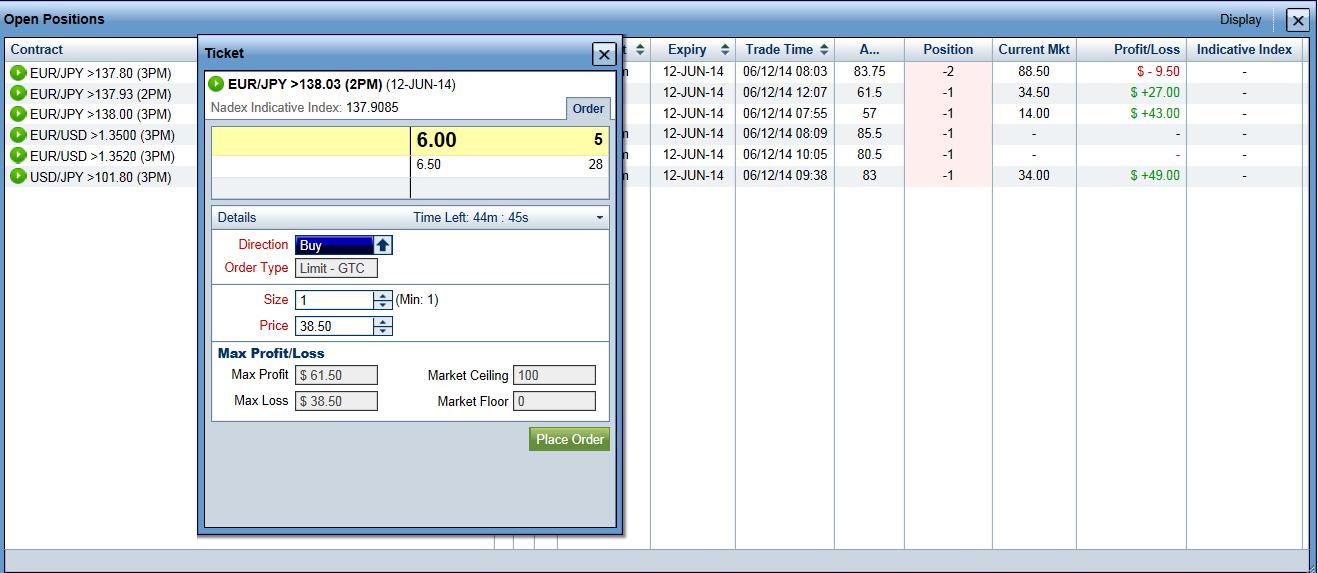Click green arrow icon beside USD/JPY >101.80
Screen dimensions: 1318x573
tap(18, 177)
